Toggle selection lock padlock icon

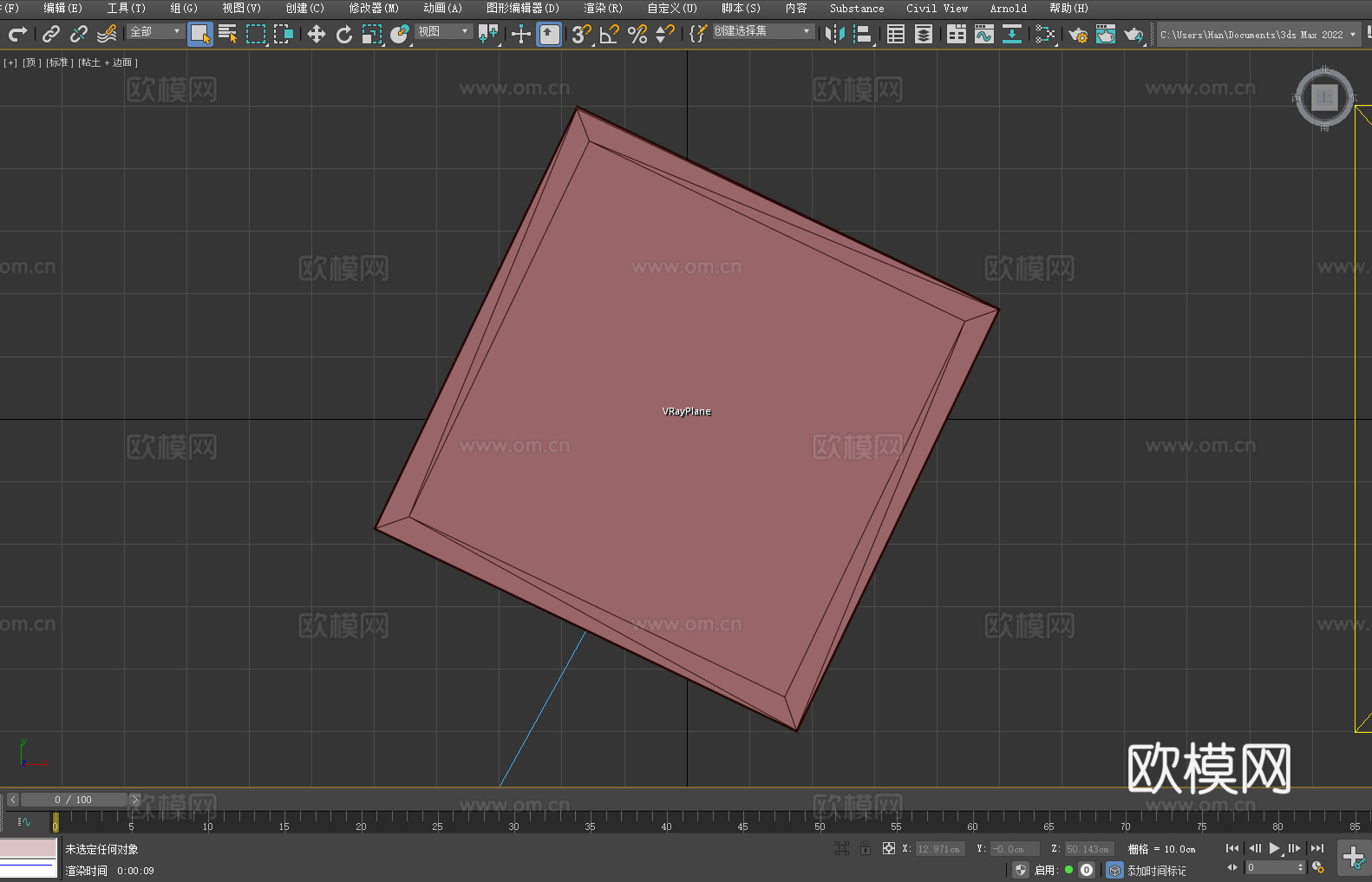point(866,848)
